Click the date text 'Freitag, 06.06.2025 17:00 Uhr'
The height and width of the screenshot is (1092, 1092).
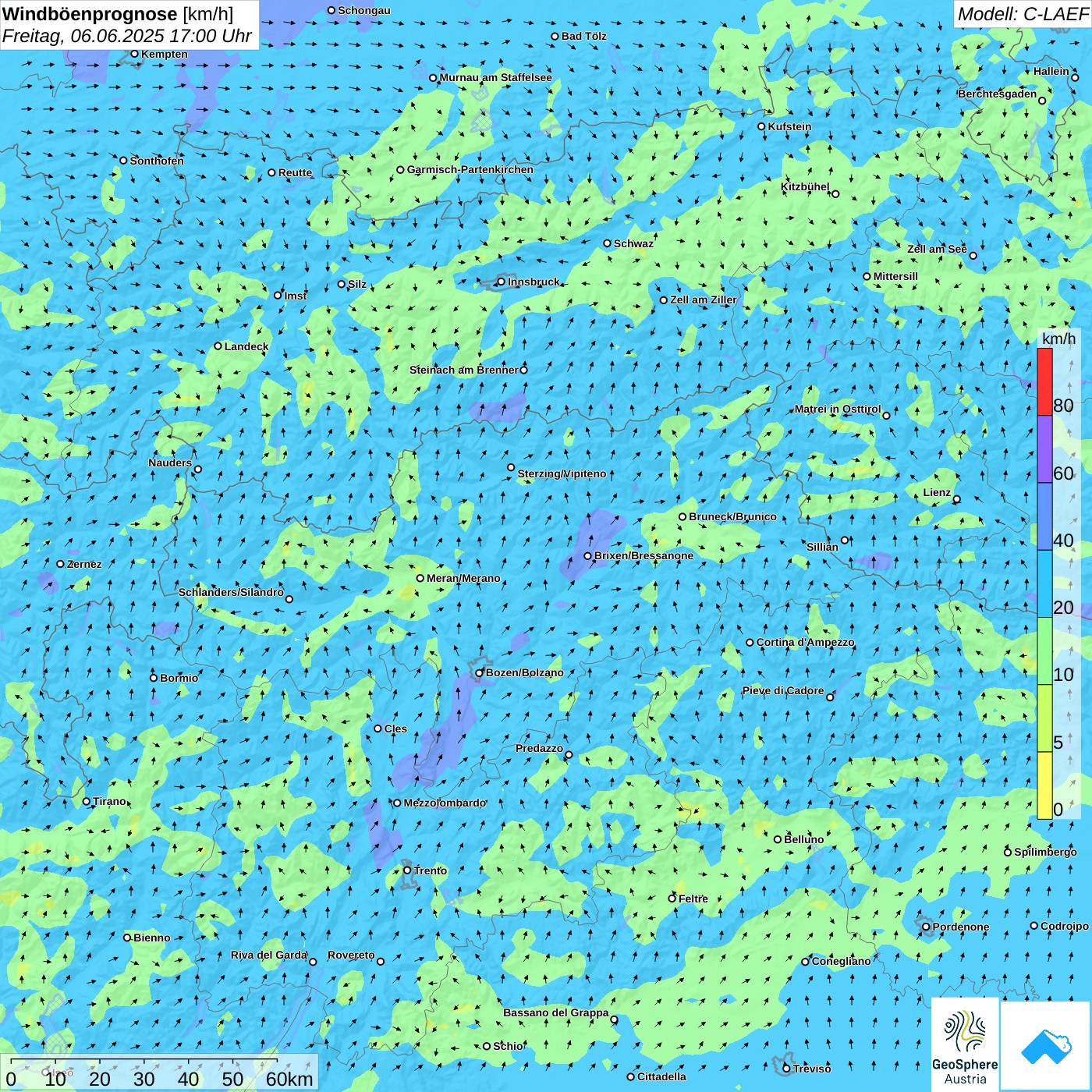pos(127,36)
